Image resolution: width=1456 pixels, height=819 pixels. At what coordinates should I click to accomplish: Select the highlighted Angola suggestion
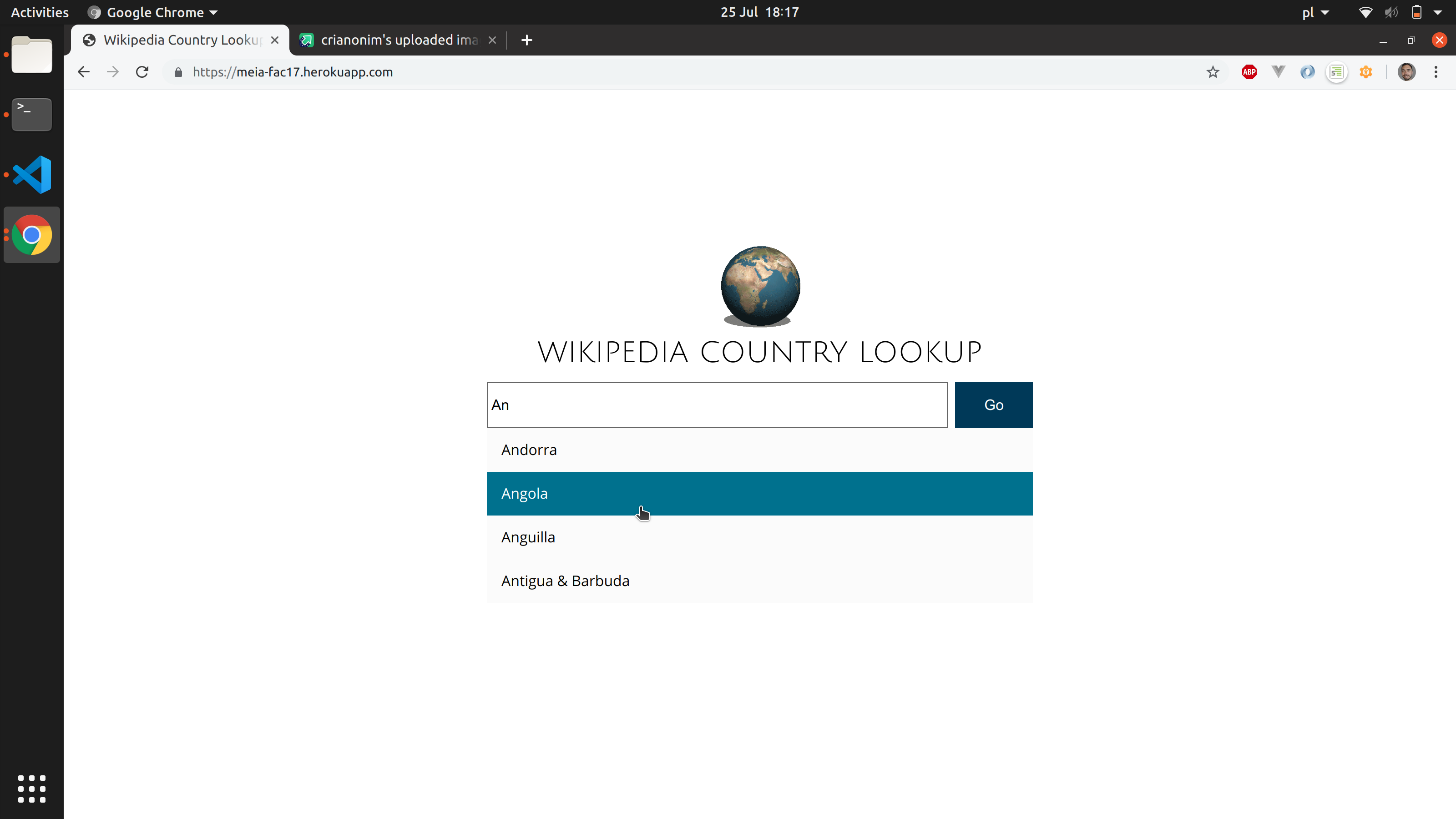click(x=759, y=493)
